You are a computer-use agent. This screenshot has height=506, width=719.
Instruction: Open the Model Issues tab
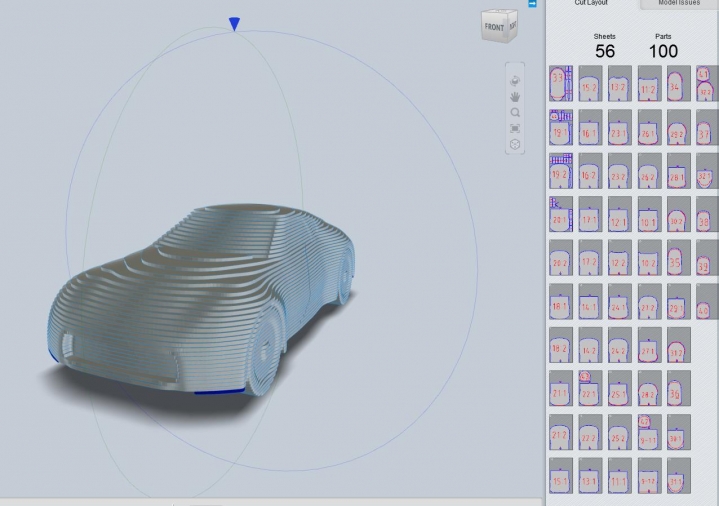coord(679,4)
